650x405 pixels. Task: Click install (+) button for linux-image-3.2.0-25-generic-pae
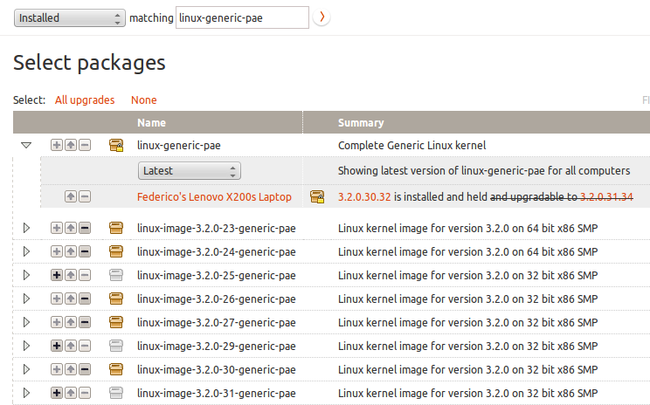56,275
